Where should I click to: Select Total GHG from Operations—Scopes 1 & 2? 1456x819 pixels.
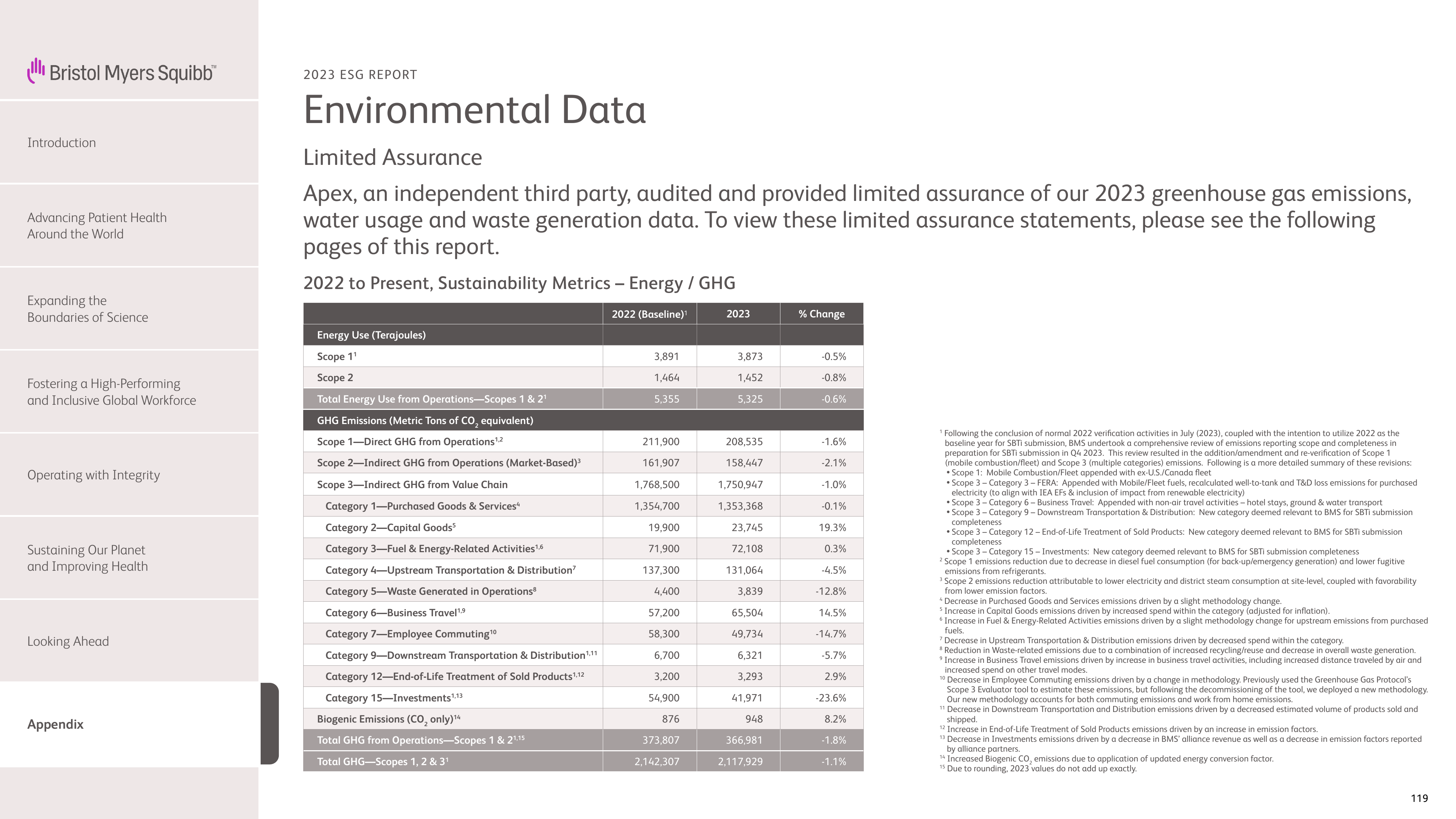[583, 740]
